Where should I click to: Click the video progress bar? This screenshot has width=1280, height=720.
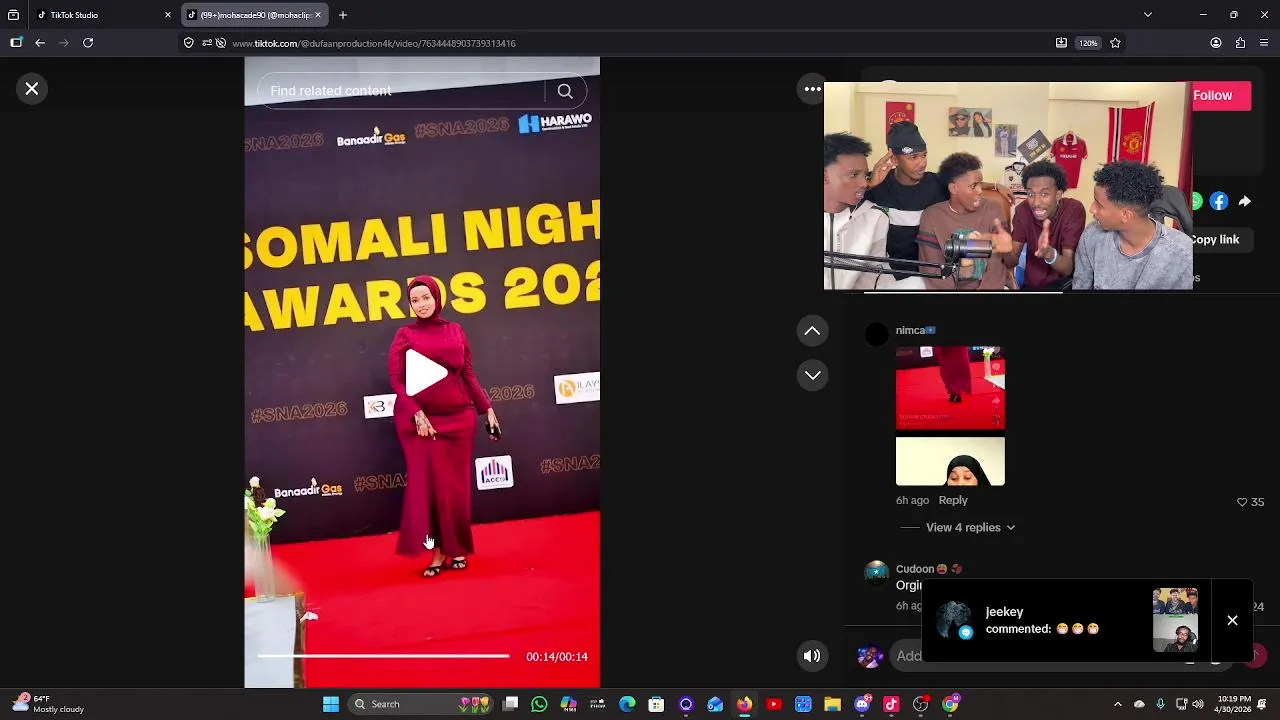click(x=383, y=656)
